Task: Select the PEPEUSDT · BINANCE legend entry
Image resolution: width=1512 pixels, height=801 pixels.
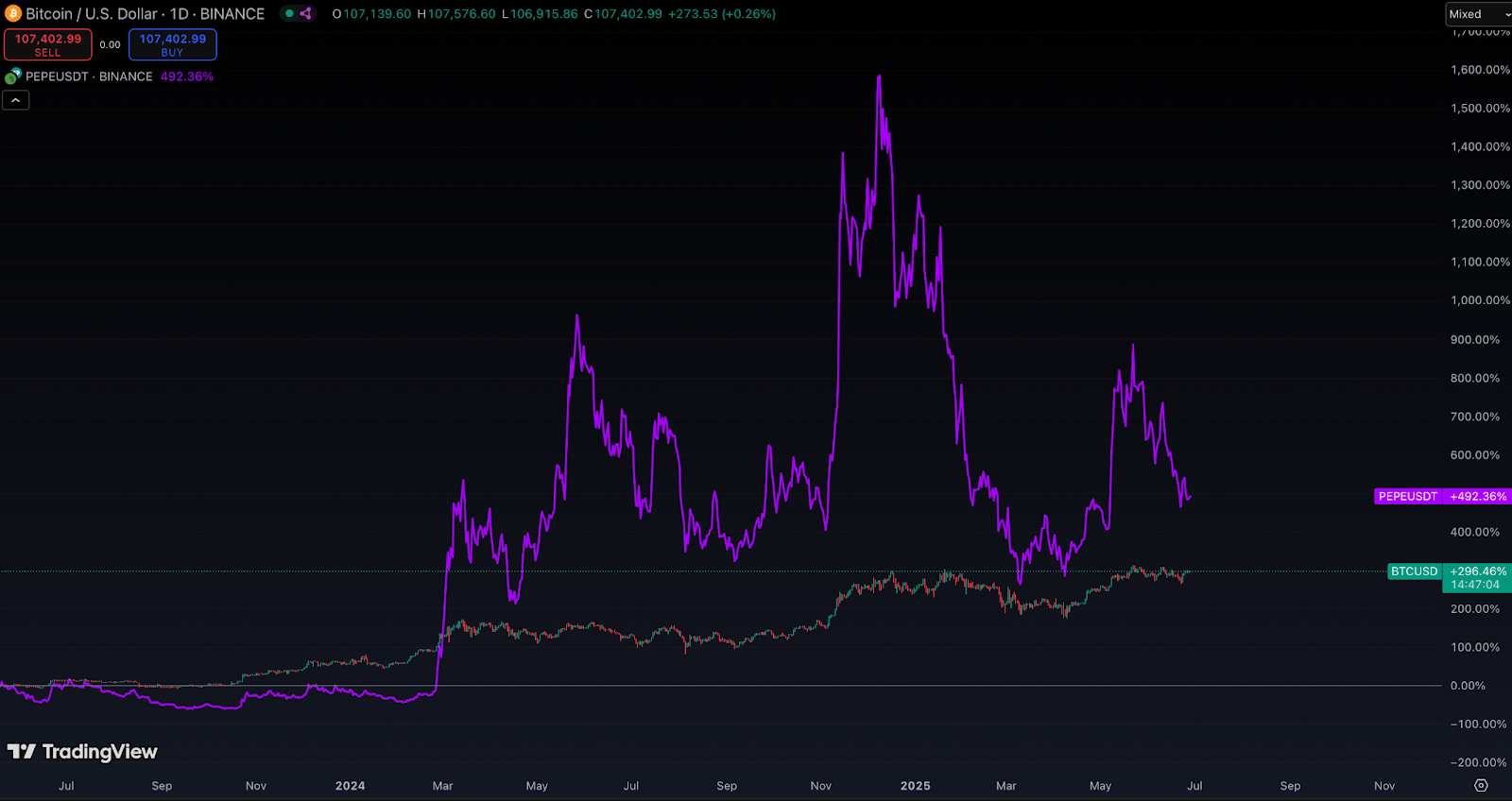Action: pyautogui.click(x=89, y=77)
